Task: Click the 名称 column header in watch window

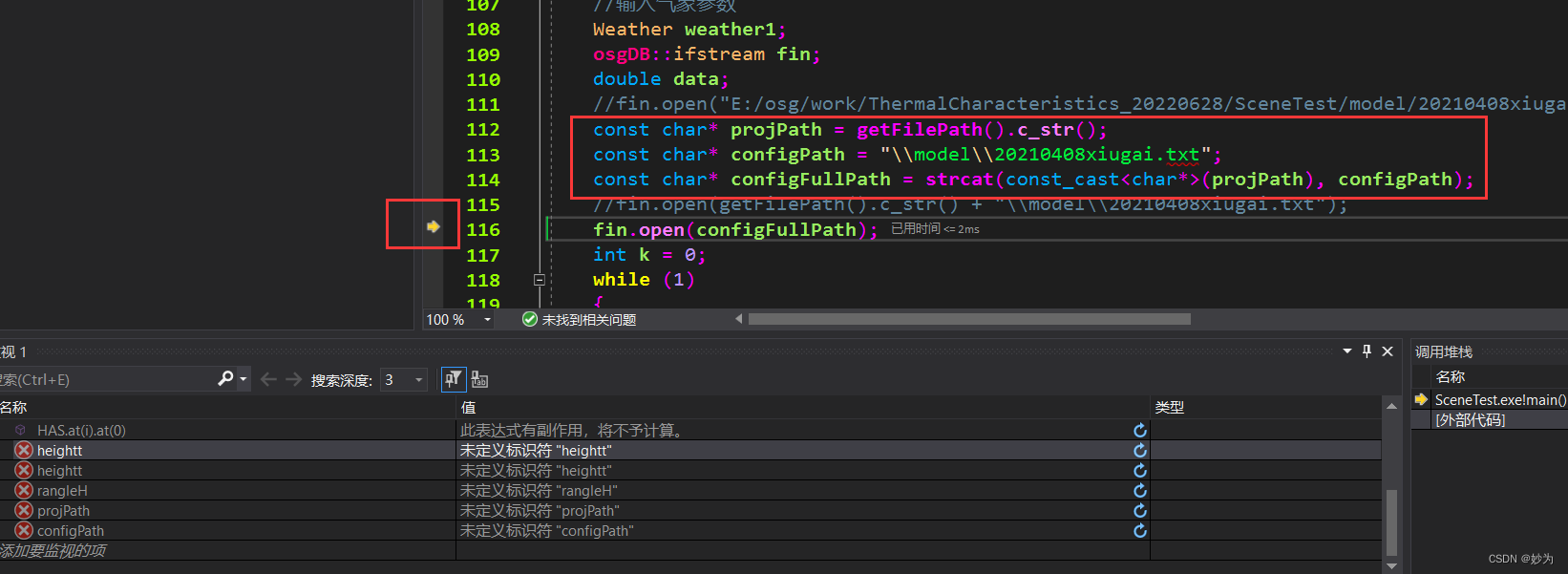Action: [13, 407]
